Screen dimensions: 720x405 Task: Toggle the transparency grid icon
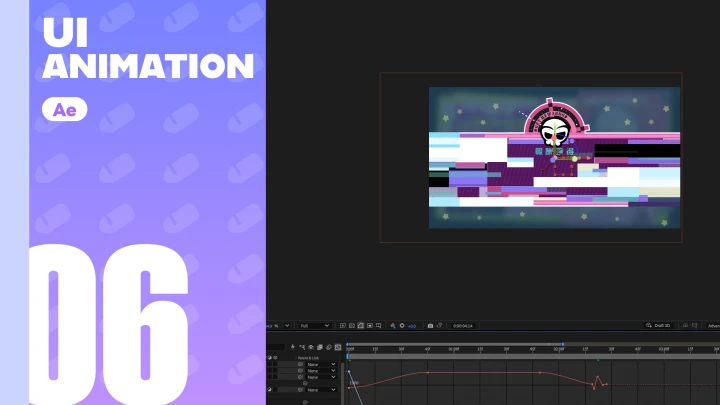click(352, 326)
